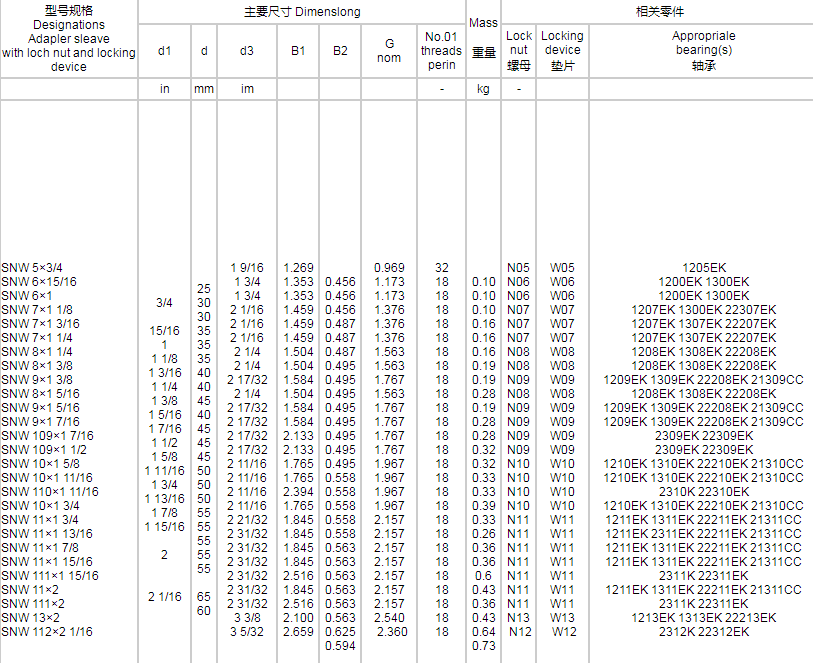Select the SNW 13×2 designation cell

(32, 618)
